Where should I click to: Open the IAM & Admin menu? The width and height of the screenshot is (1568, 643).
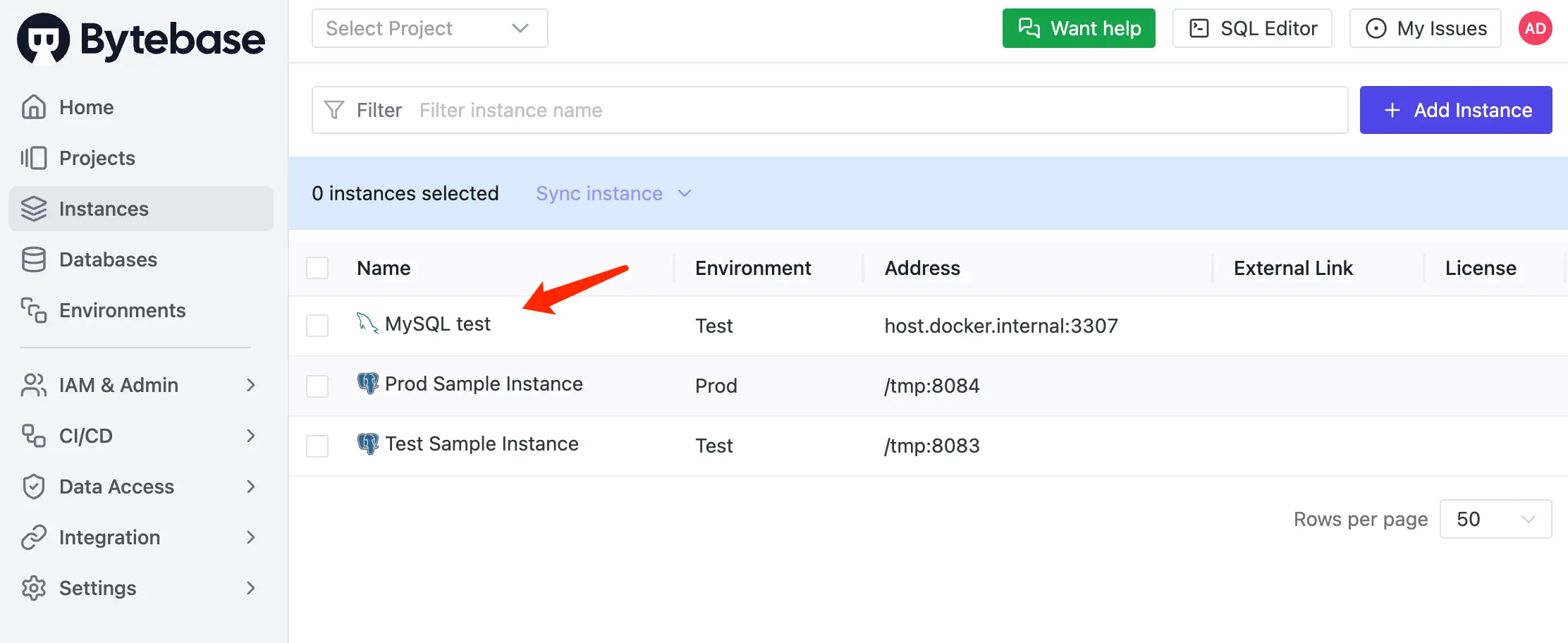pyautogui.click(x=141, y=385)
